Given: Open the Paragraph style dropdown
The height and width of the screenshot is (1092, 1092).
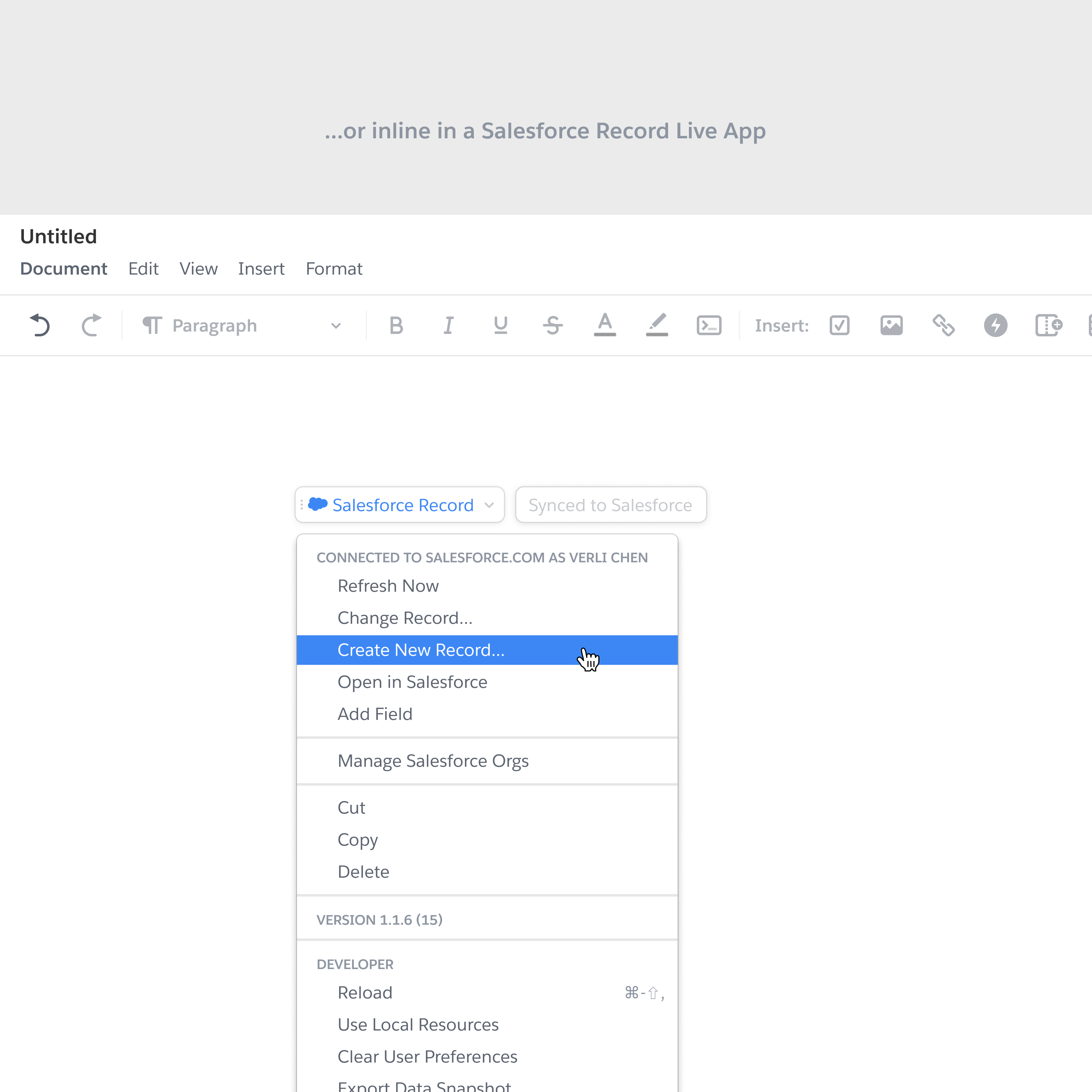Looking at the screenshot, I should [x=242, y=325].
